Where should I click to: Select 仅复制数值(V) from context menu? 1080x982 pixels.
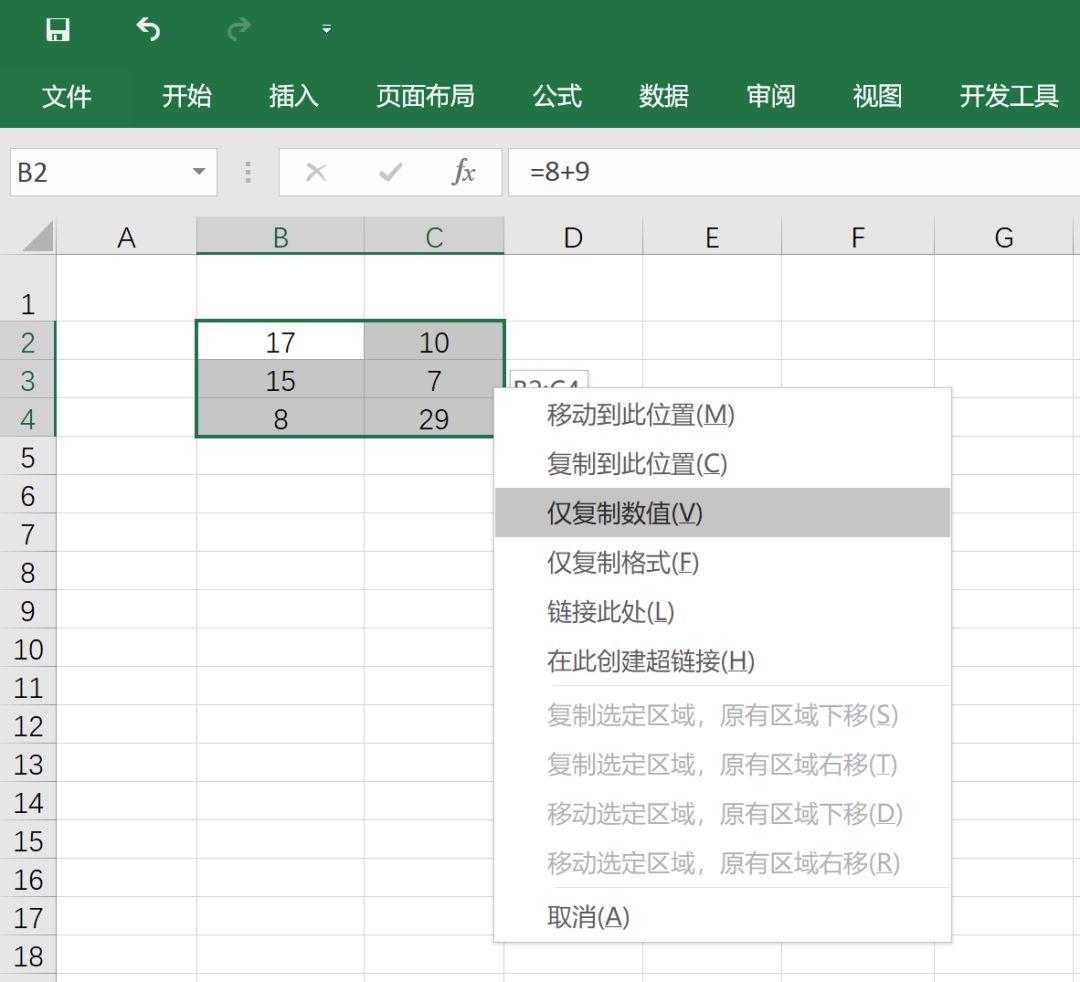coord(624,513)
